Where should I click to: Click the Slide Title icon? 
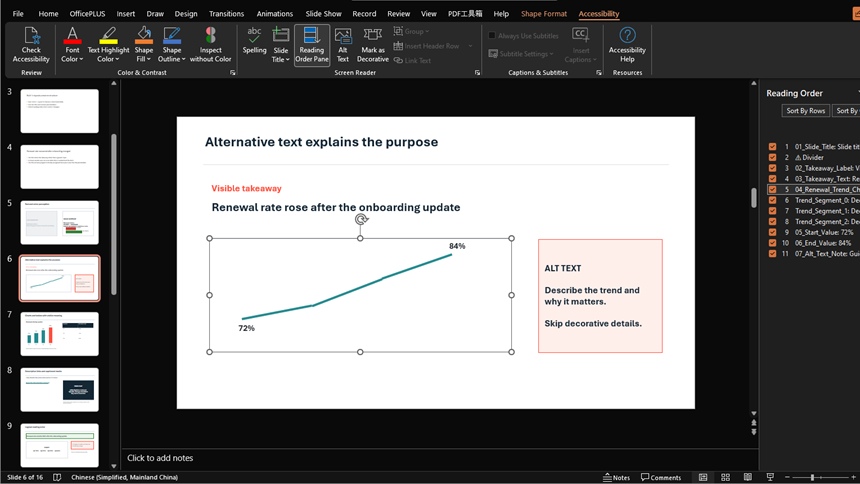click(280, 35)
